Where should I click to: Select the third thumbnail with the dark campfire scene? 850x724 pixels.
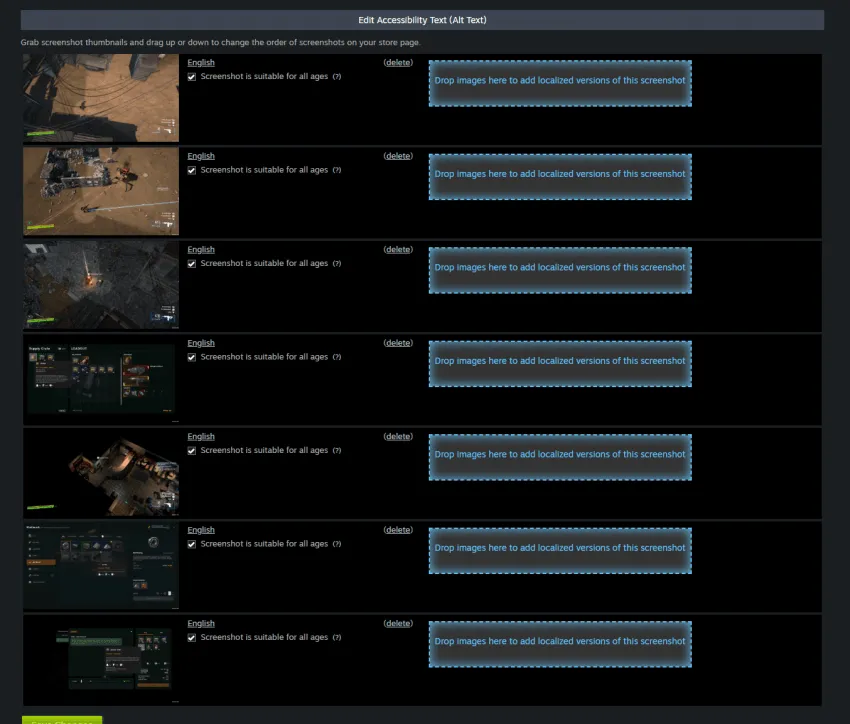[x=101, y=285]
